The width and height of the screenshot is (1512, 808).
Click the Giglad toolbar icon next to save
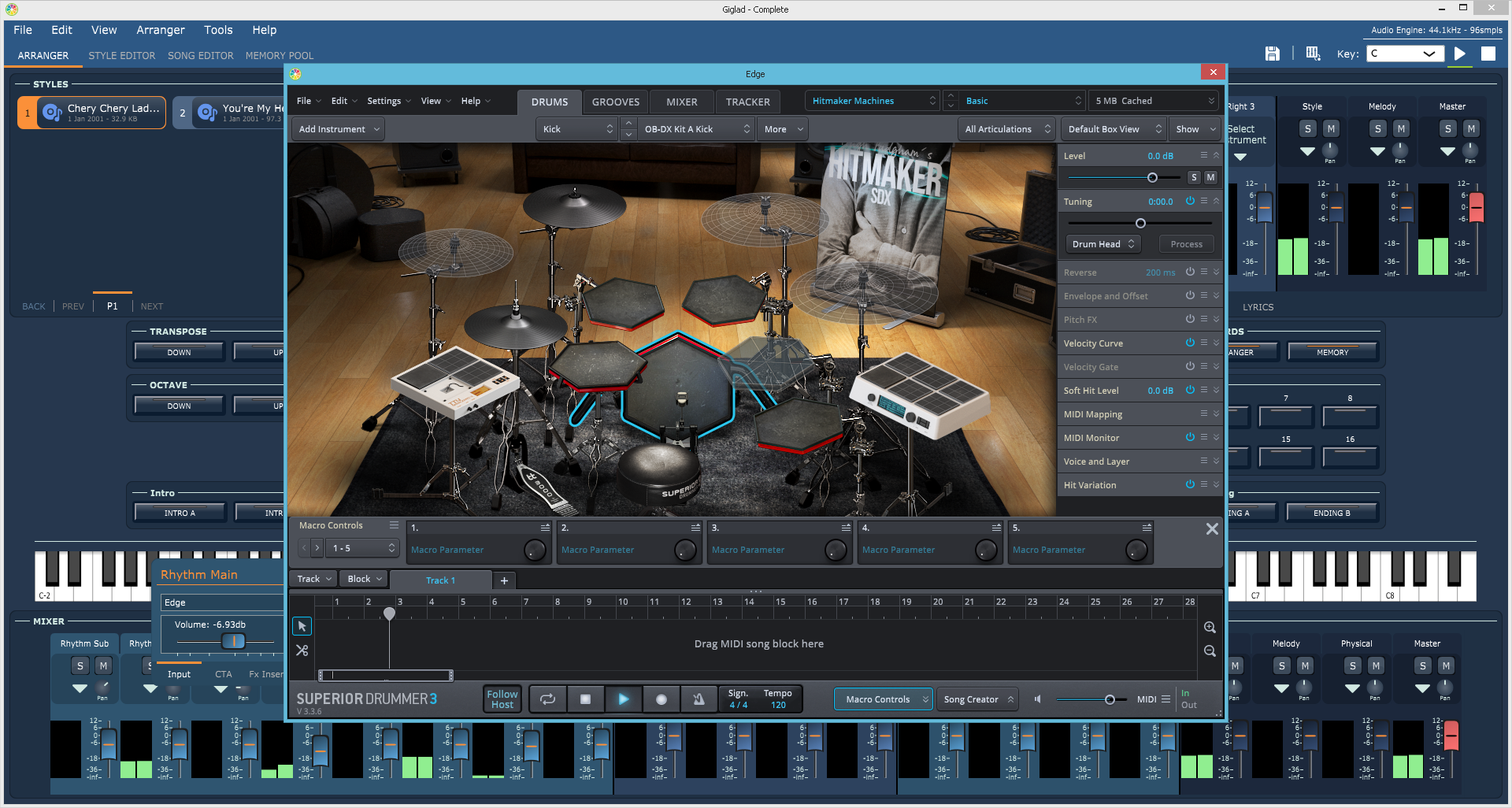[1313, 54]
